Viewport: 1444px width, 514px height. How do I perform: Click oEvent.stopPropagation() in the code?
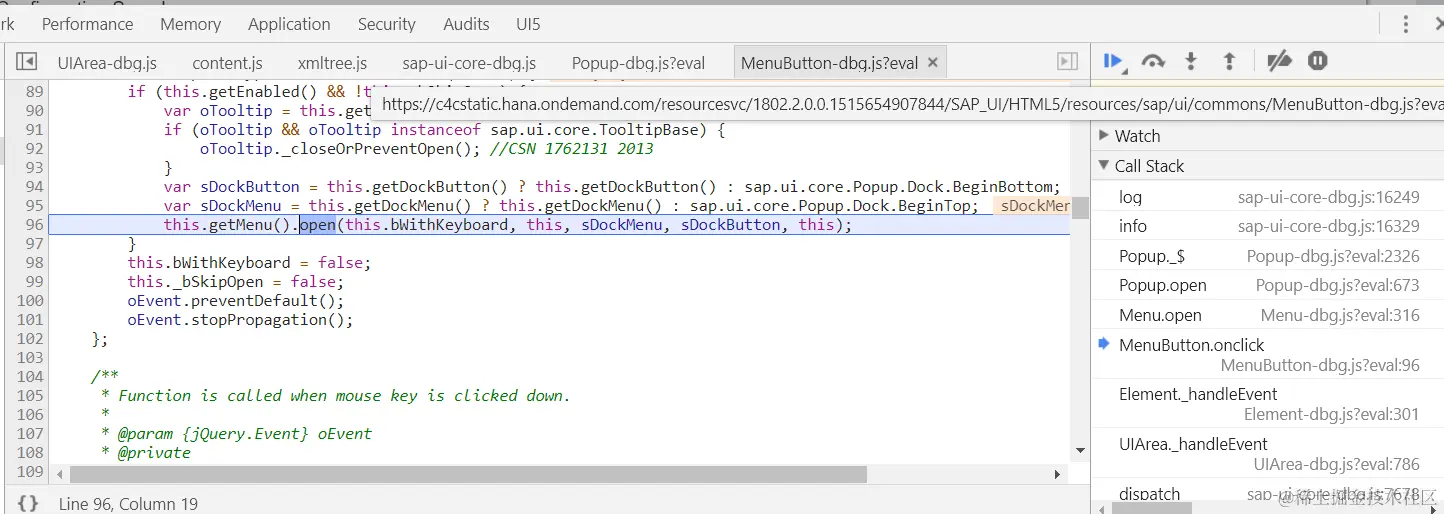pyautogui.click(x=240, y=320)
